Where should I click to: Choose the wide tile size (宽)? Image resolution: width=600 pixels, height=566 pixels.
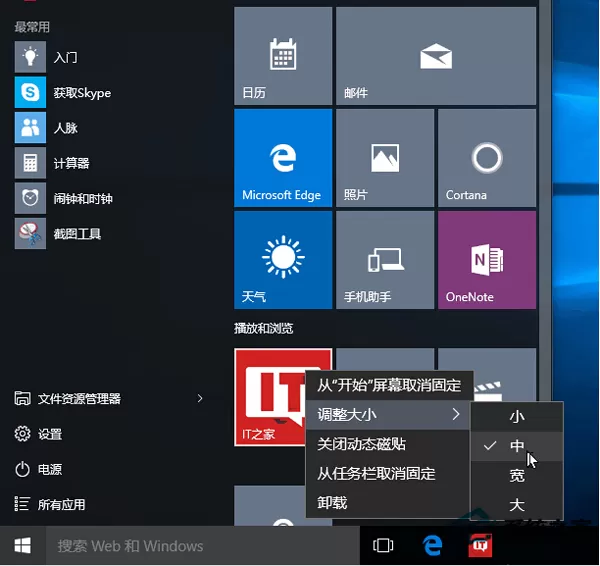(x=517, y=476)
